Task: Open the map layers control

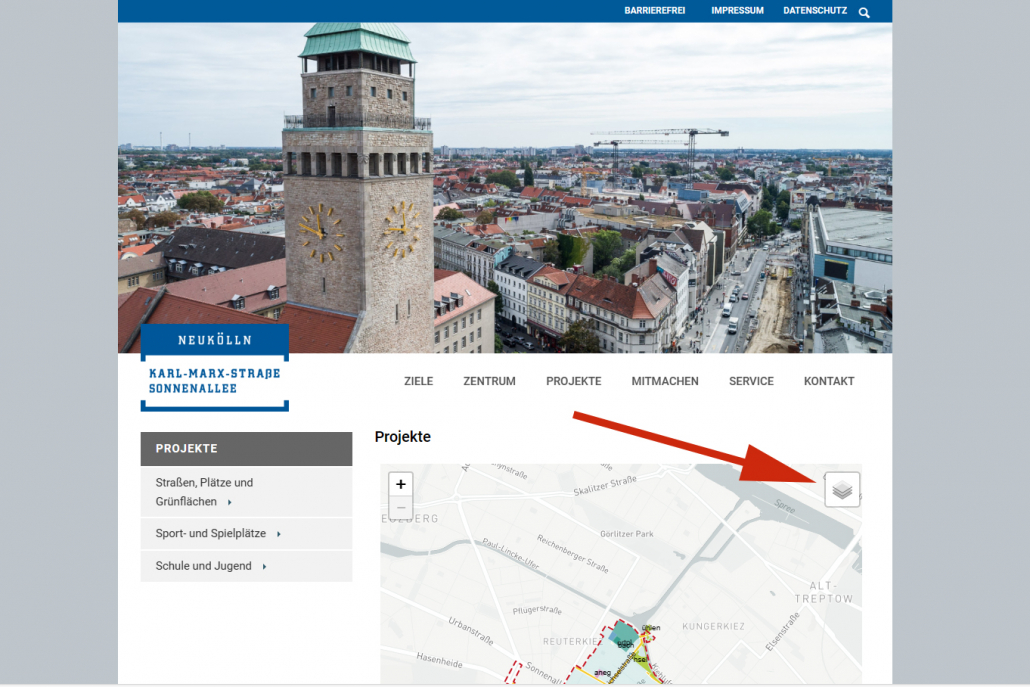Action: pyautogui.click(x=842, y=489)
